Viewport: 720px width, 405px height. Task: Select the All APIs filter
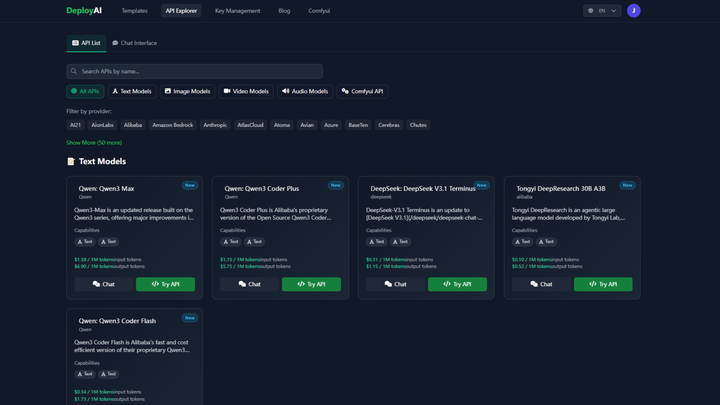coord(85,91)
